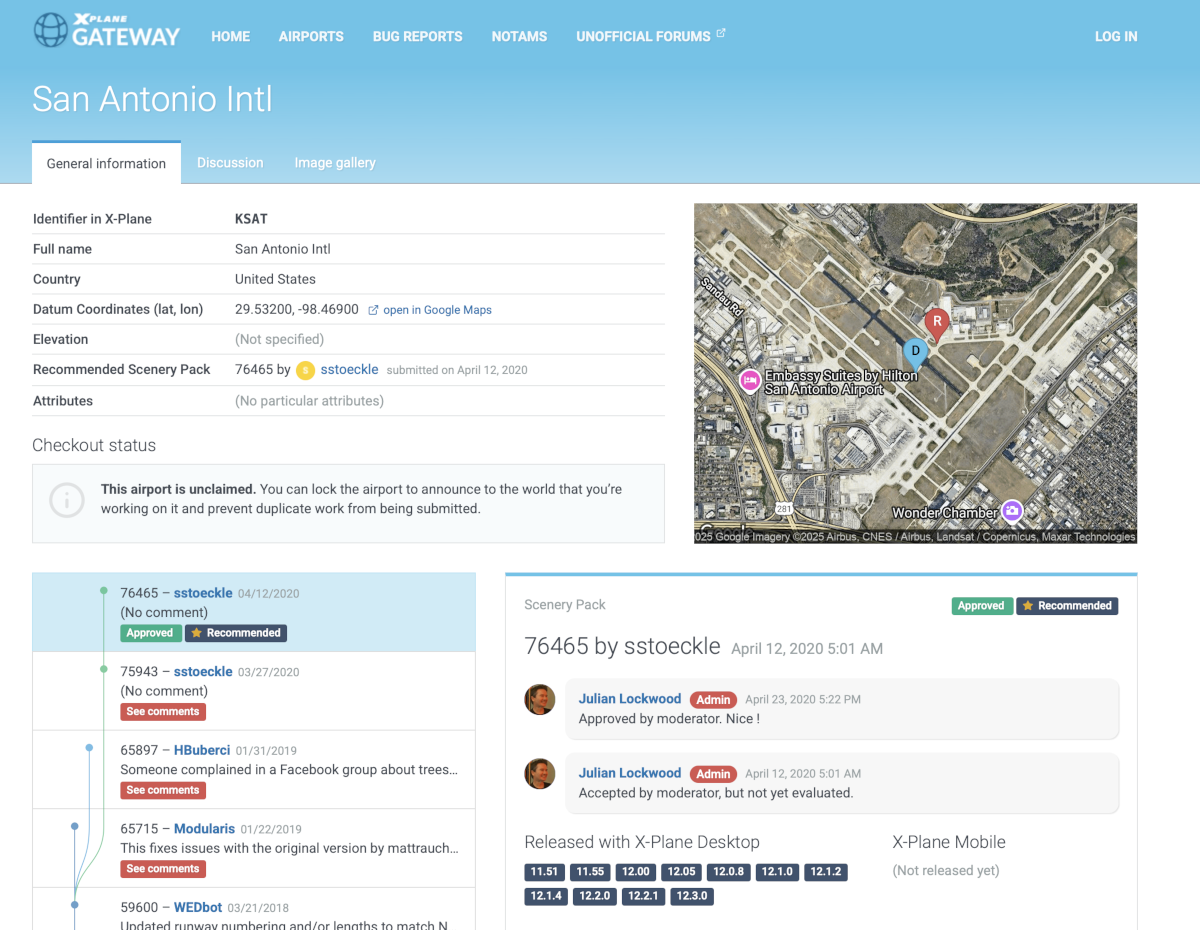Select the General information tab

pos(106,163)
